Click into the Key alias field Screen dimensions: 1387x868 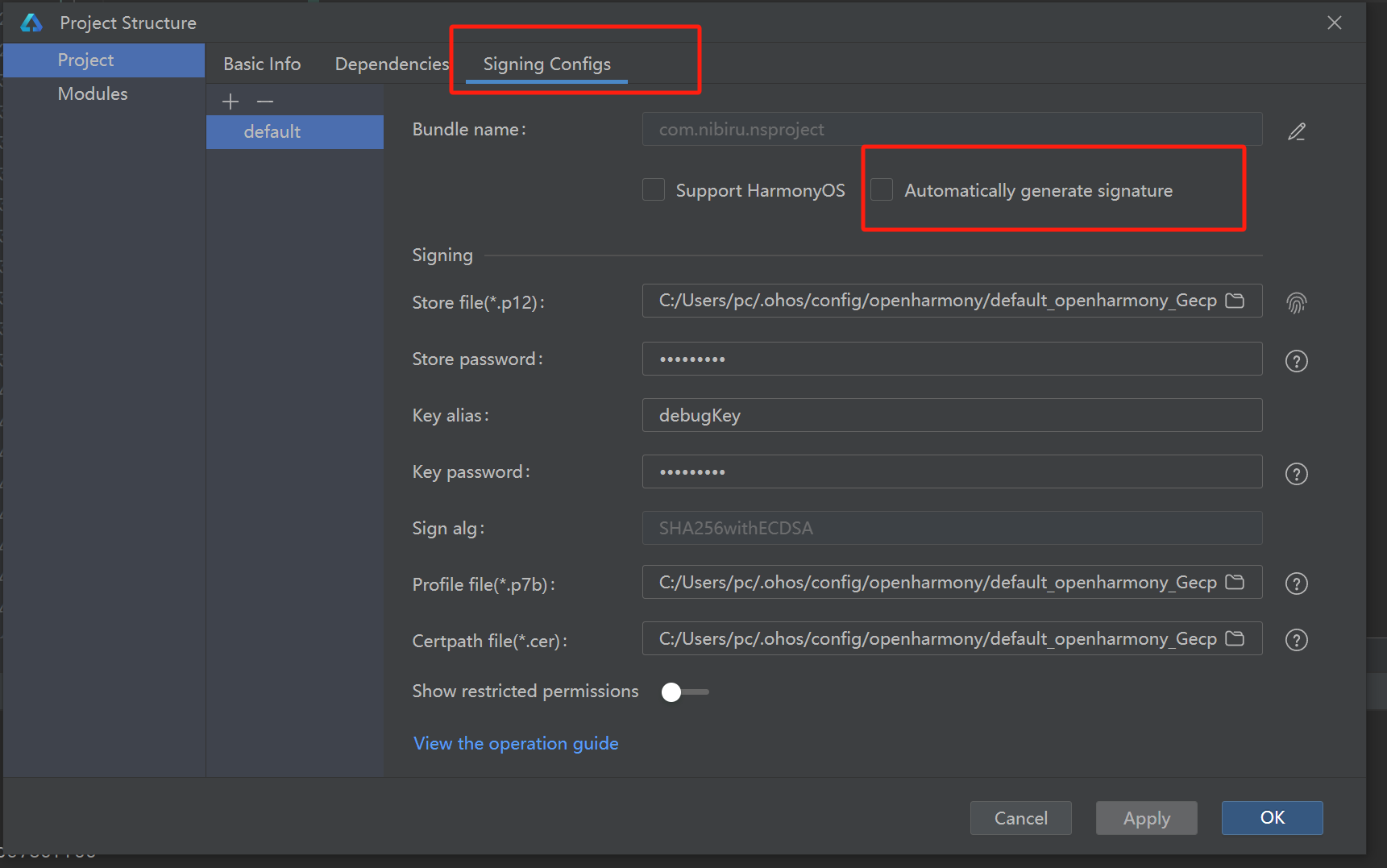click(x=951, y=415)
